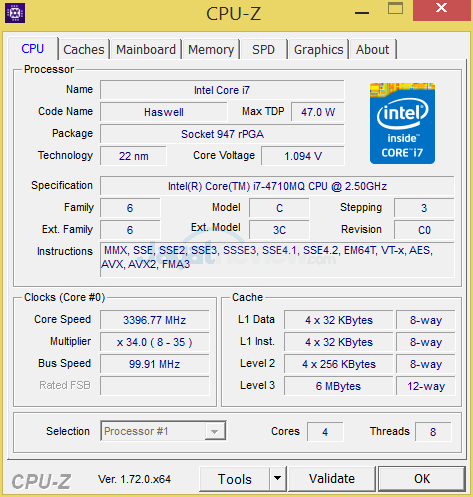Open the About tab

372,50
